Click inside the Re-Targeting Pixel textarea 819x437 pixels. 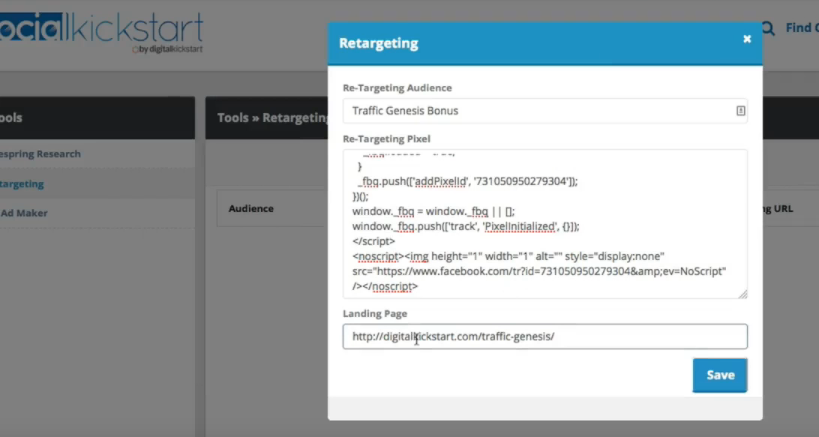click(545, 224)
